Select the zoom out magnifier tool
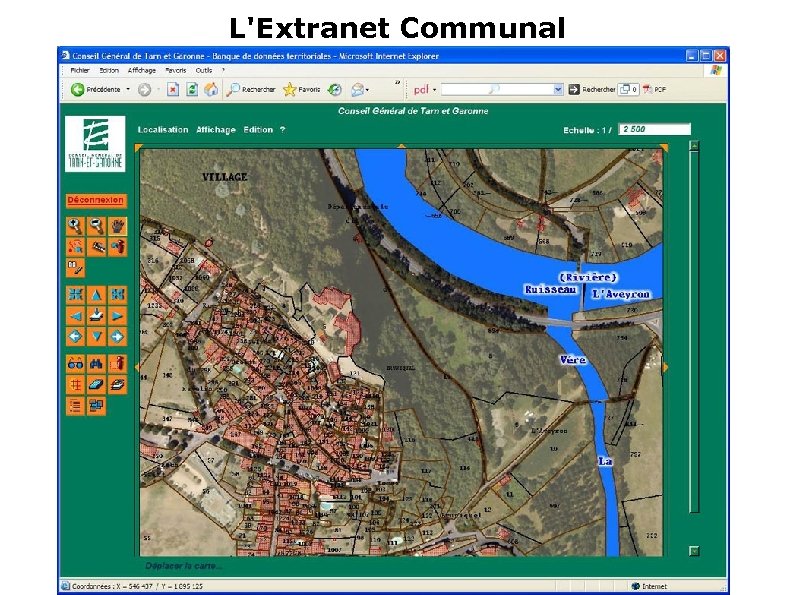Image resolution: width=794 pixels, height=595 pixels. tap(96, 226)
